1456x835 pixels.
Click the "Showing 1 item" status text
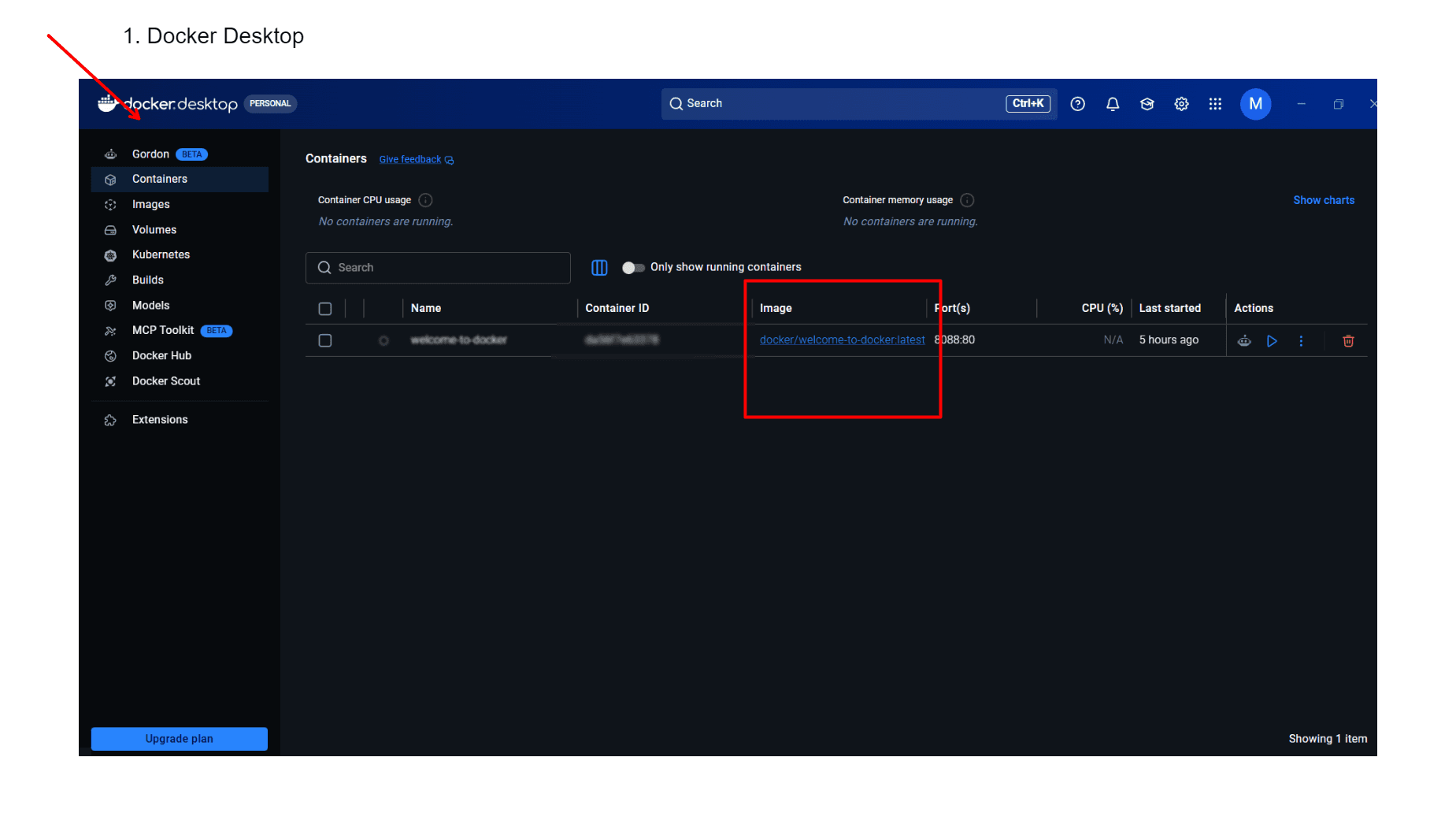coord(1328,739)
